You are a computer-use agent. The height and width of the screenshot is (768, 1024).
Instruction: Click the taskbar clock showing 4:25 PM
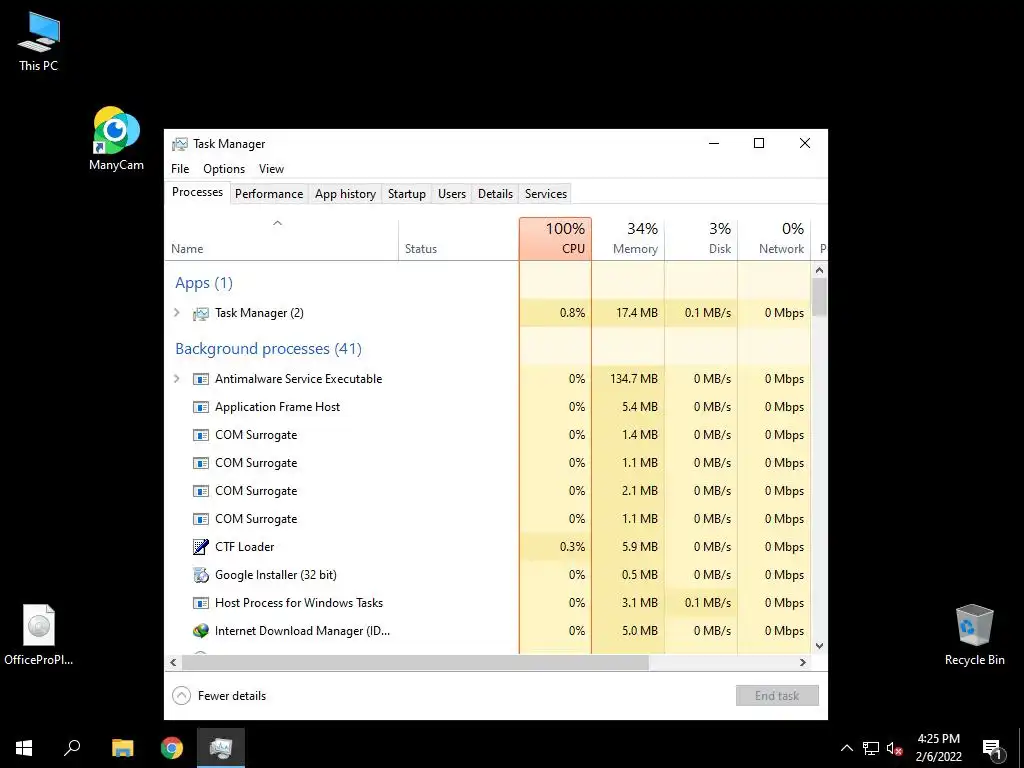click(938, 748)
